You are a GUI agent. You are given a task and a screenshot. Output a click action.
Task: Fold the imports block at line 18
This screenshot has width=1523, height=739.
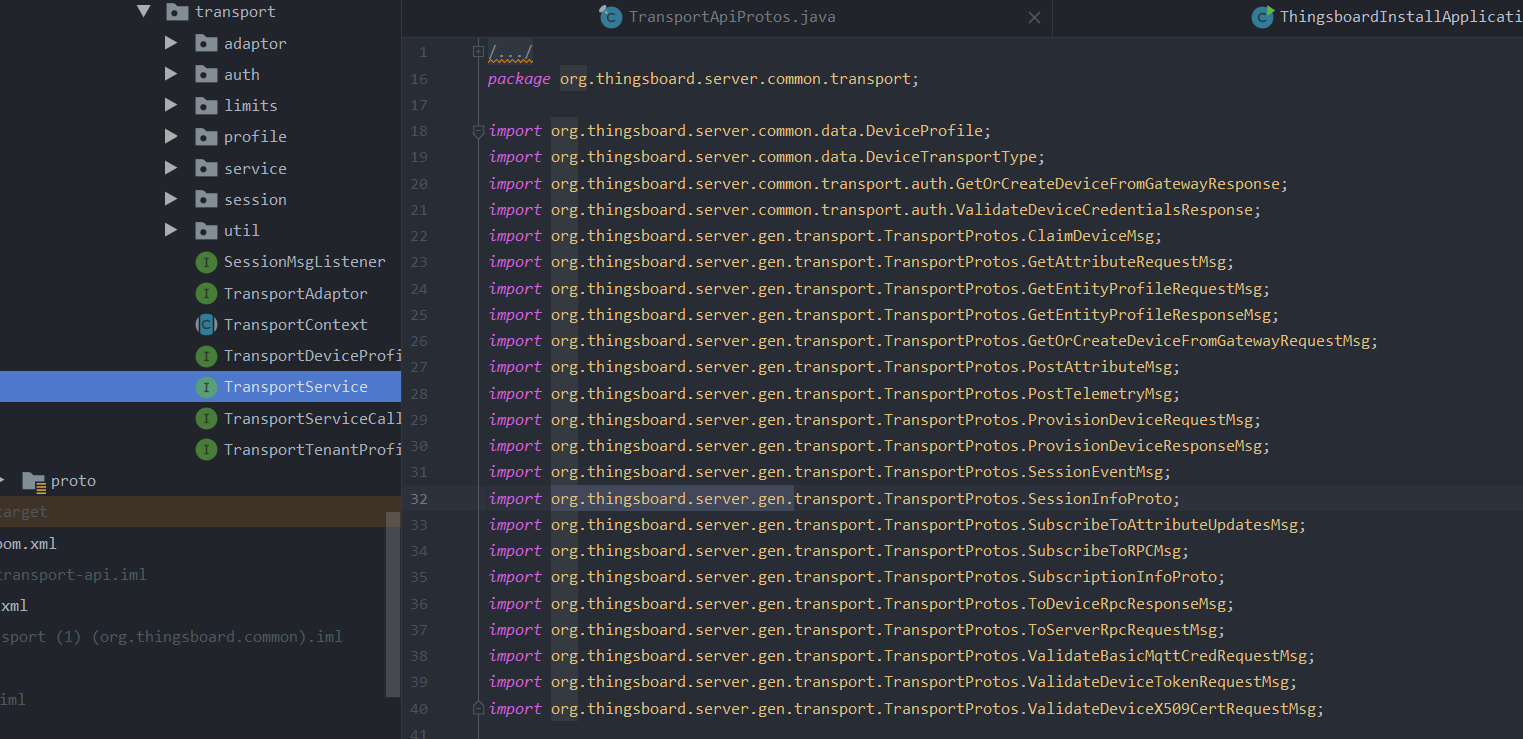click(478, 131)
